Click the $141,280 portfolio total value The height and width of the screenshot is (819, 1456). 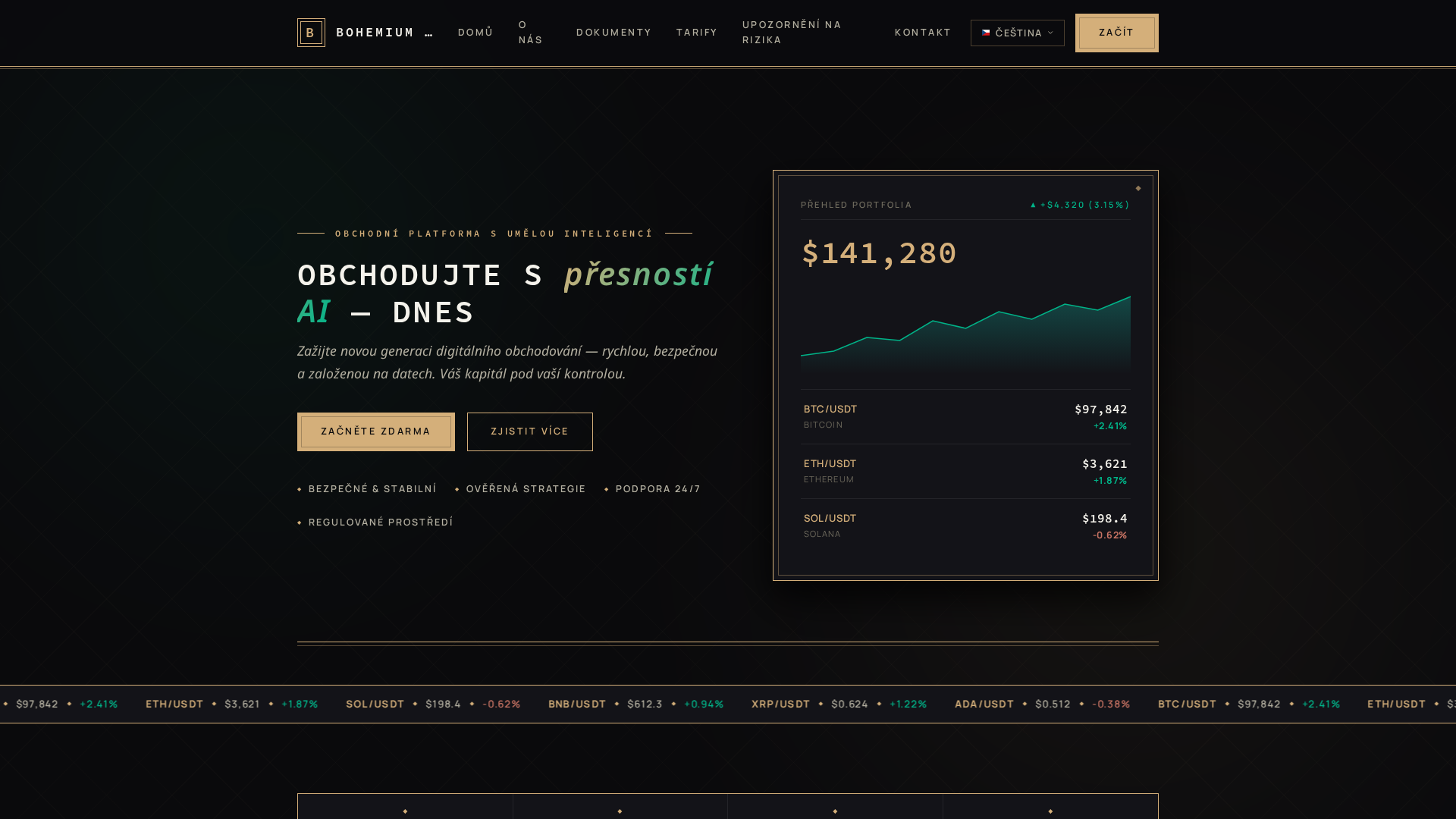(x=879, y=253)
